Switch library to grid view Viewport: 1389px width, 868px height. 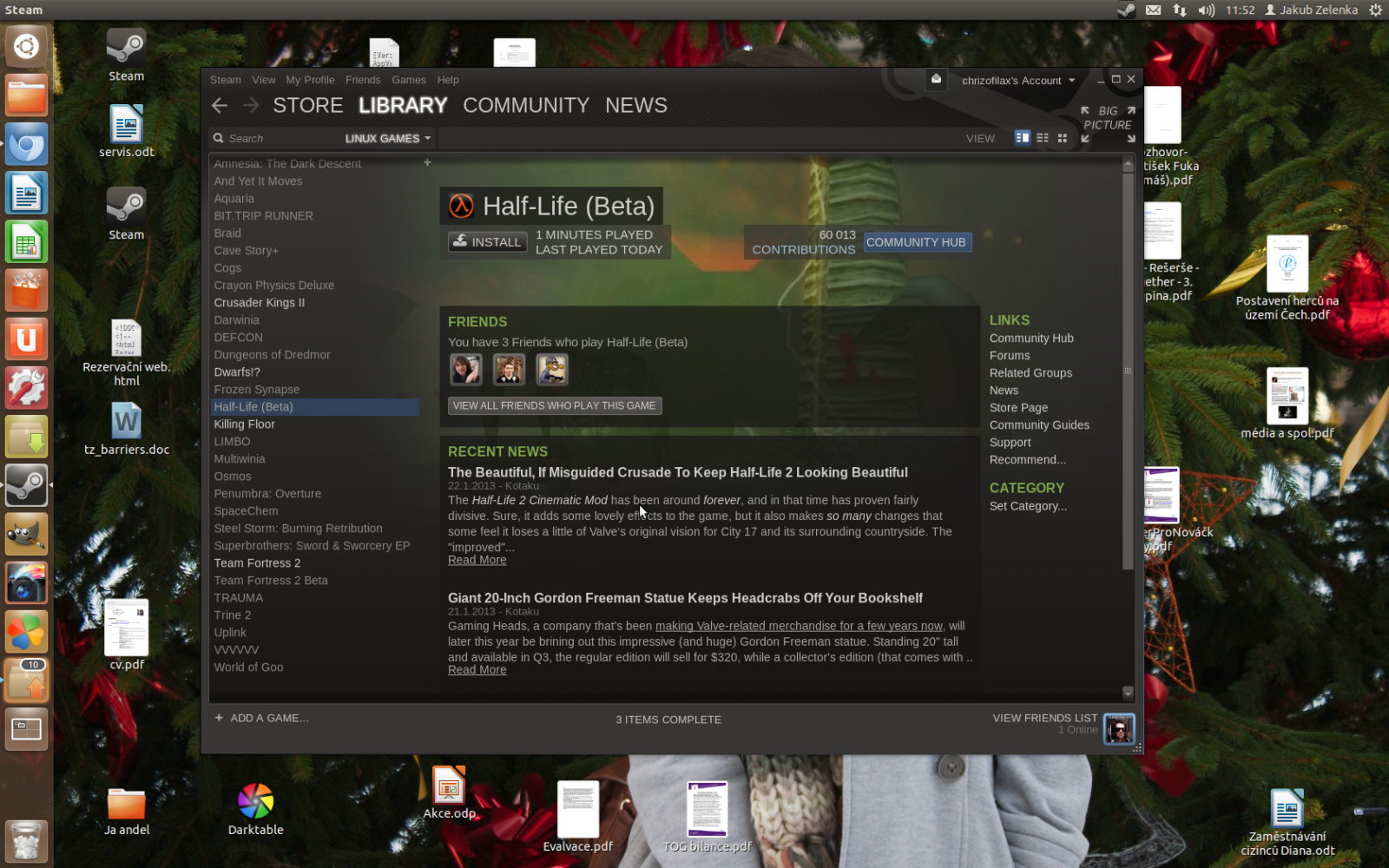1062,138
